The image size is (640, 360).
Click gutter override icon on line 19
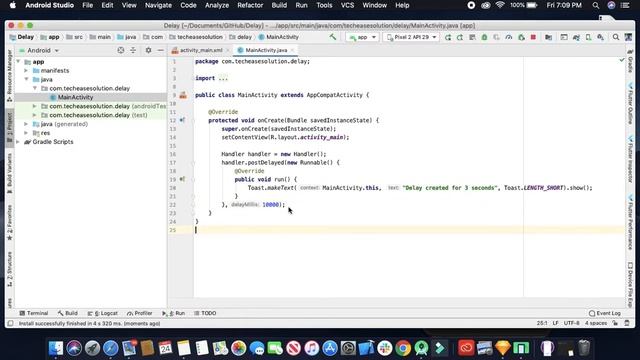tap(182, 179)
